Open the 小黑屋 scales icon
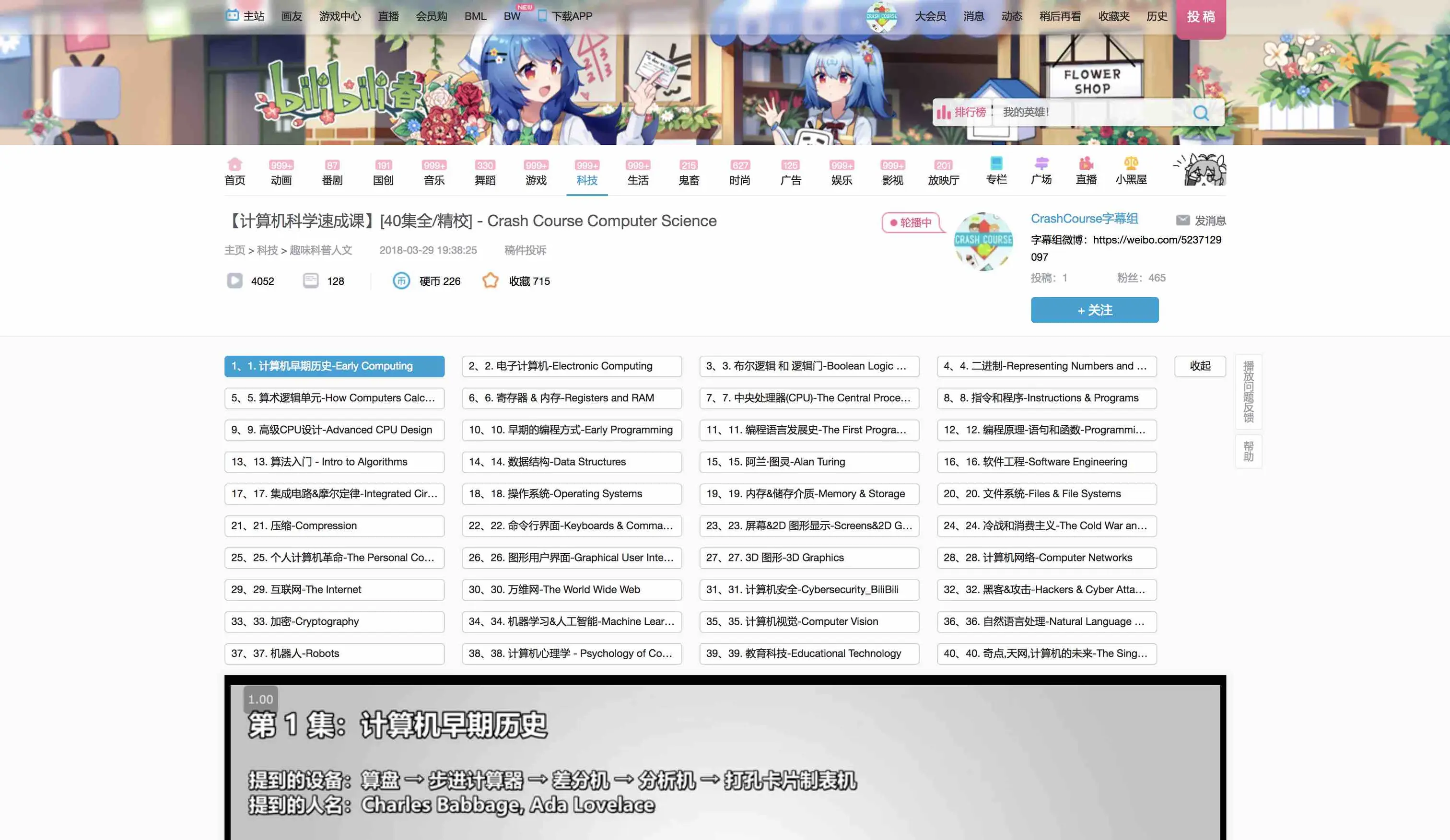The image size is (1450, 840). 1131,163
